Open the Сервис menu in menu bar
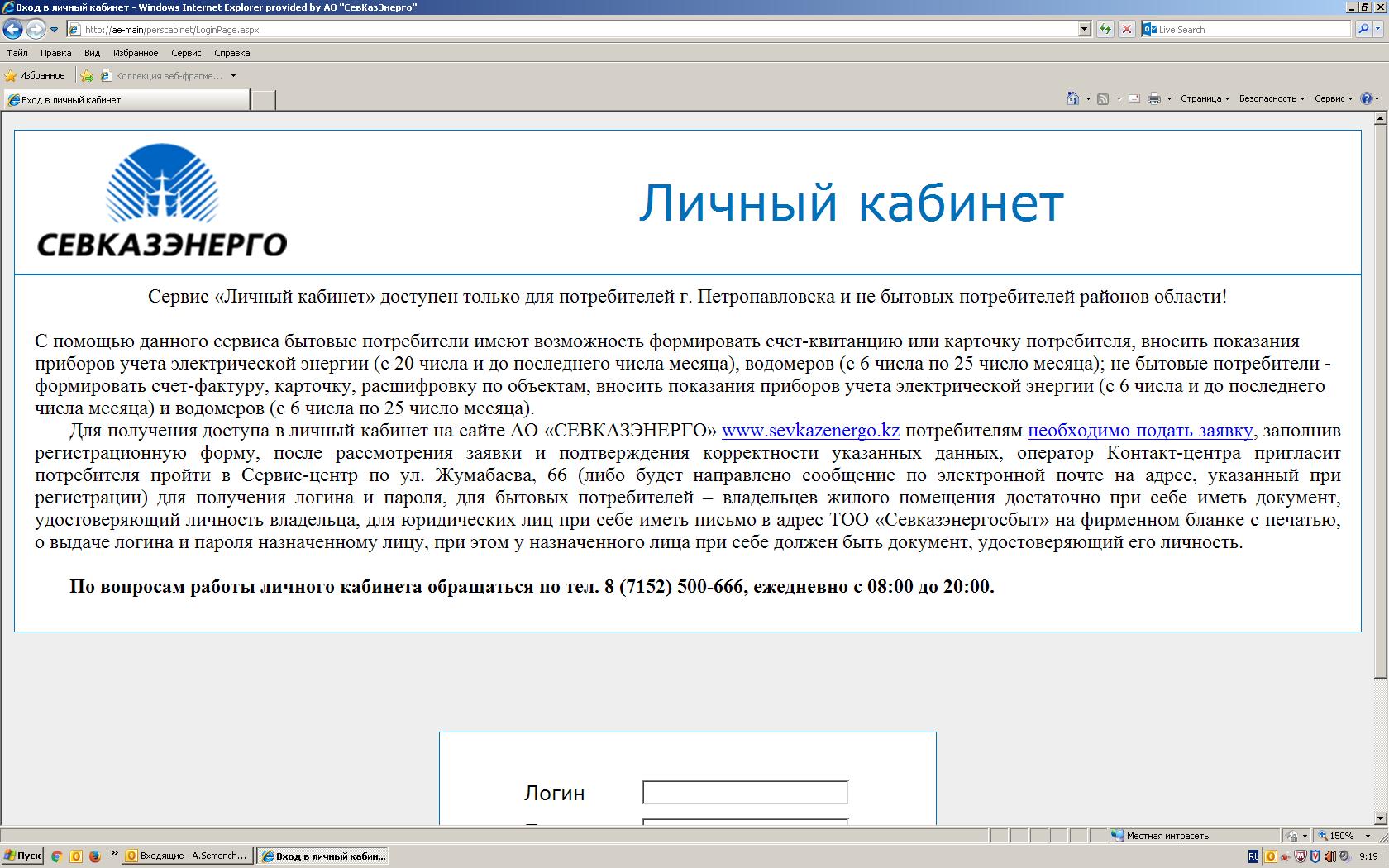 click(x=186, y=53)
